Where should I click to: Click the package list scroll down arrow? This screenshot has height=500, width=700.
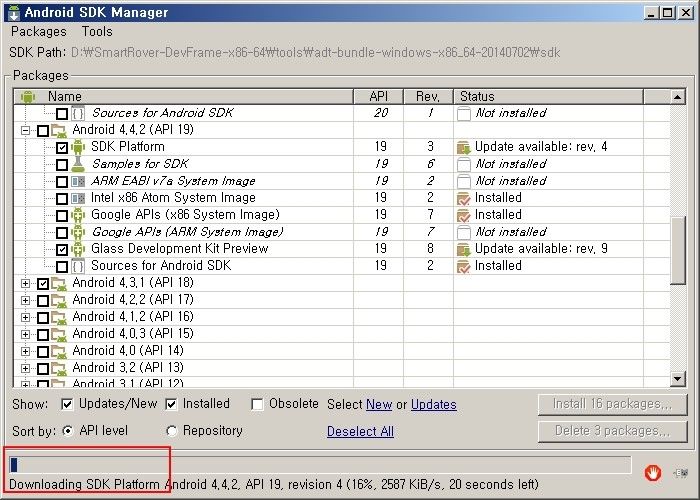[678, 379]
